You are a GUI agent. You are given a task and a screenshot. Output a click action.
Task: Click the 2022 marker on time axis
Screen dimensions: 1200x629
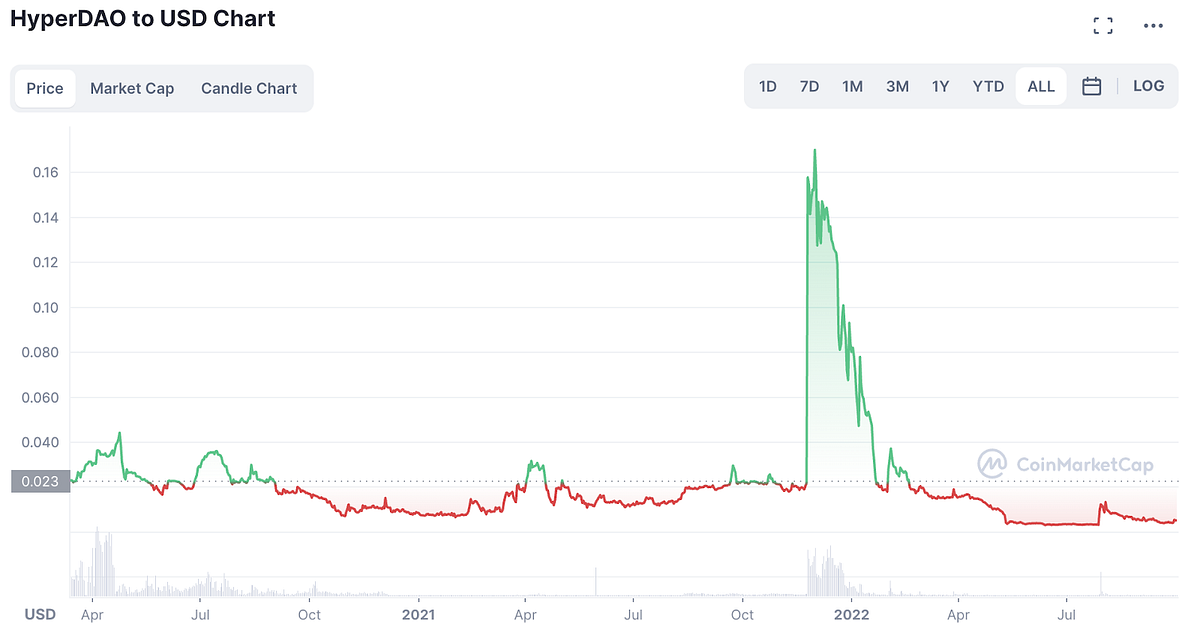(x=851, y=614)
